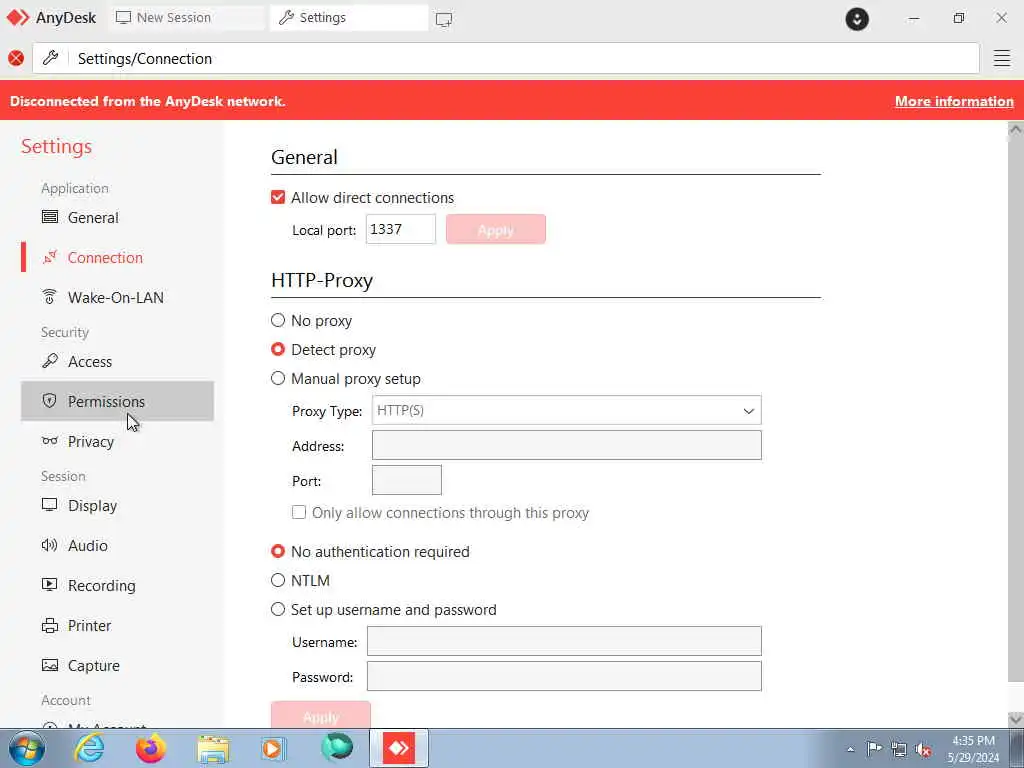Screen dimensions: 1024x768
Task: Open the Audio settings page
Action: pyautogui.click(x=118, y=545)
